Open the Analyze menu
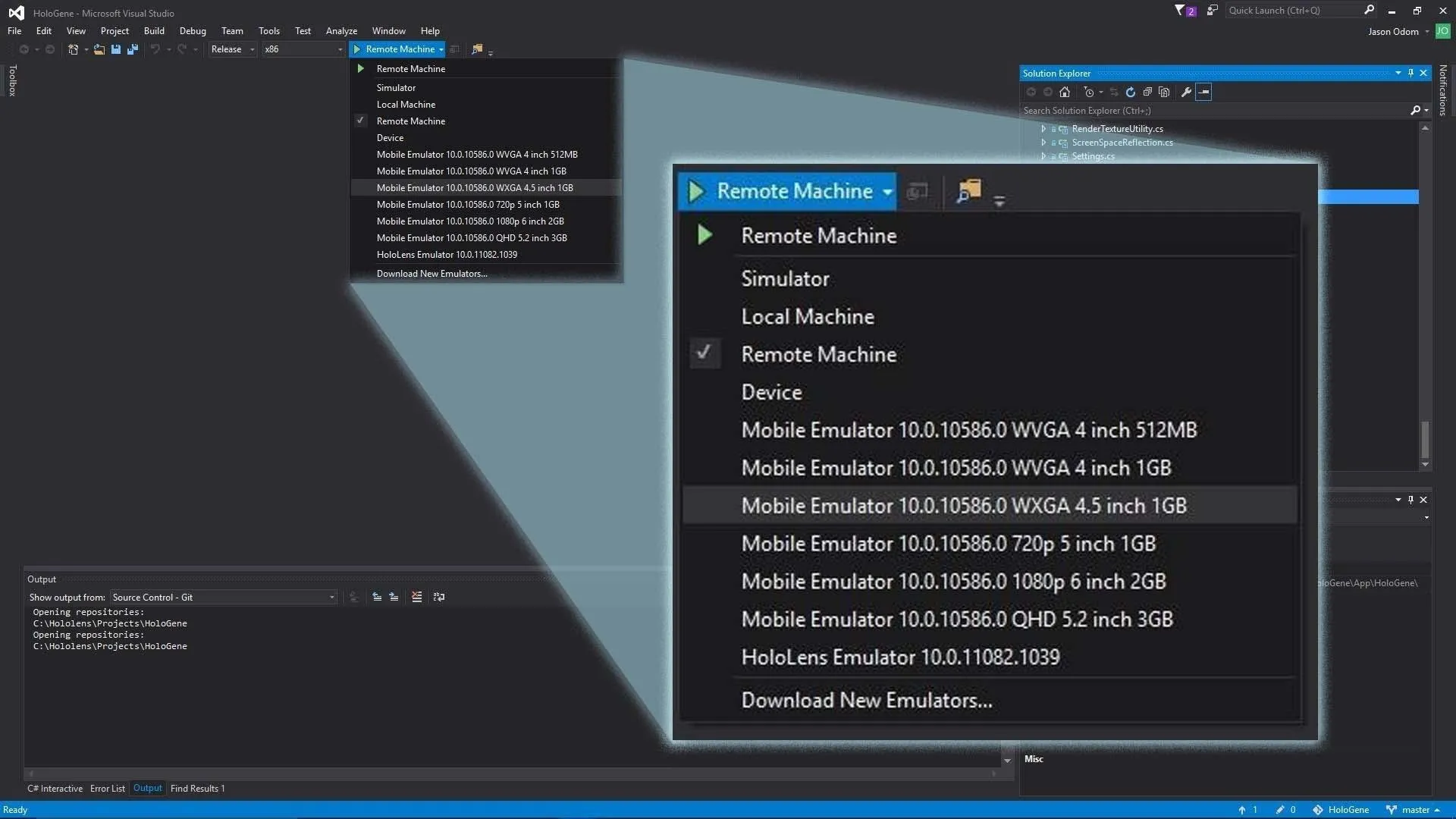Screen dimensions: 1456x819 point(341,31)
